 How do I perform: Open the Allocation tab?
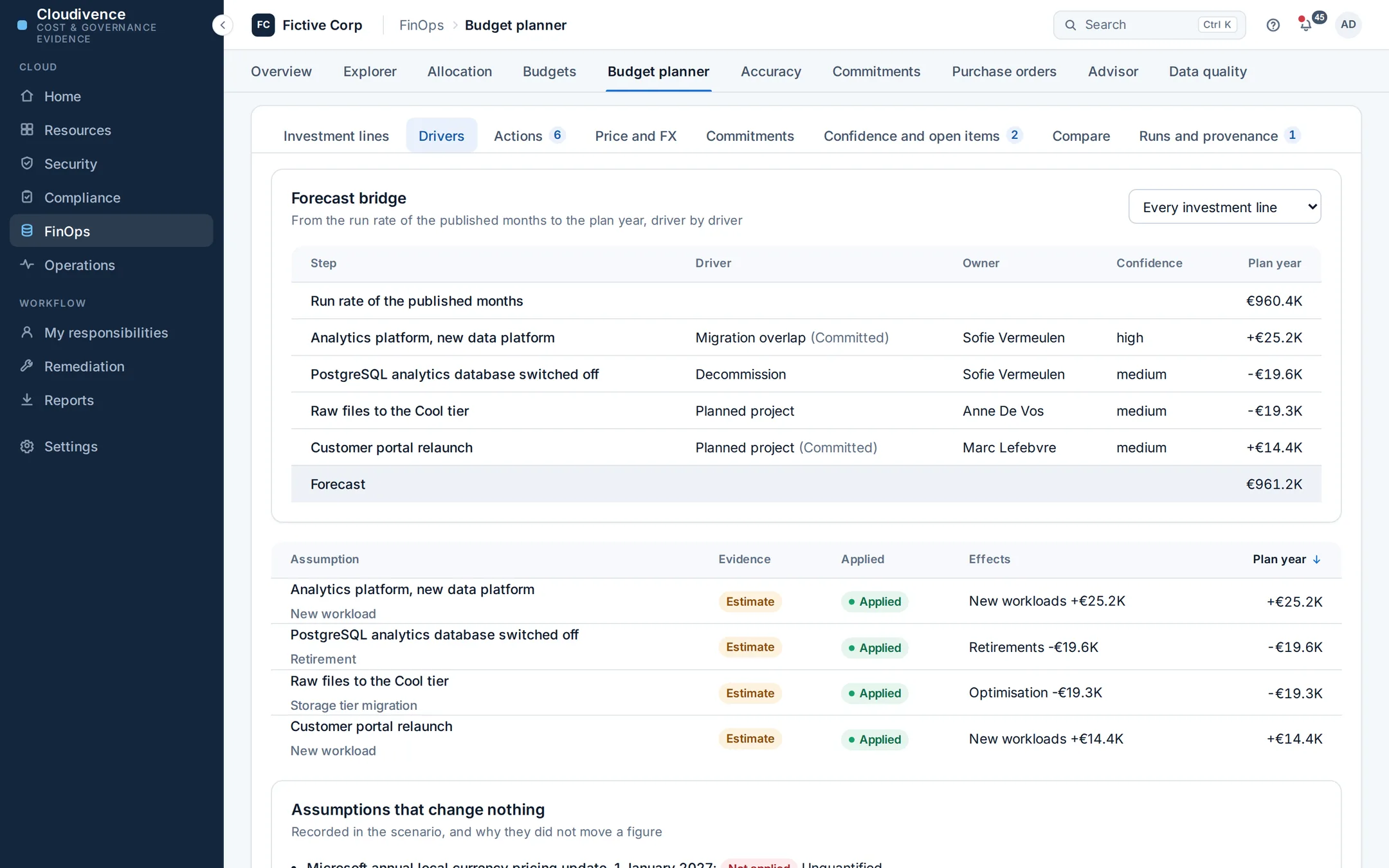[460, 71]
